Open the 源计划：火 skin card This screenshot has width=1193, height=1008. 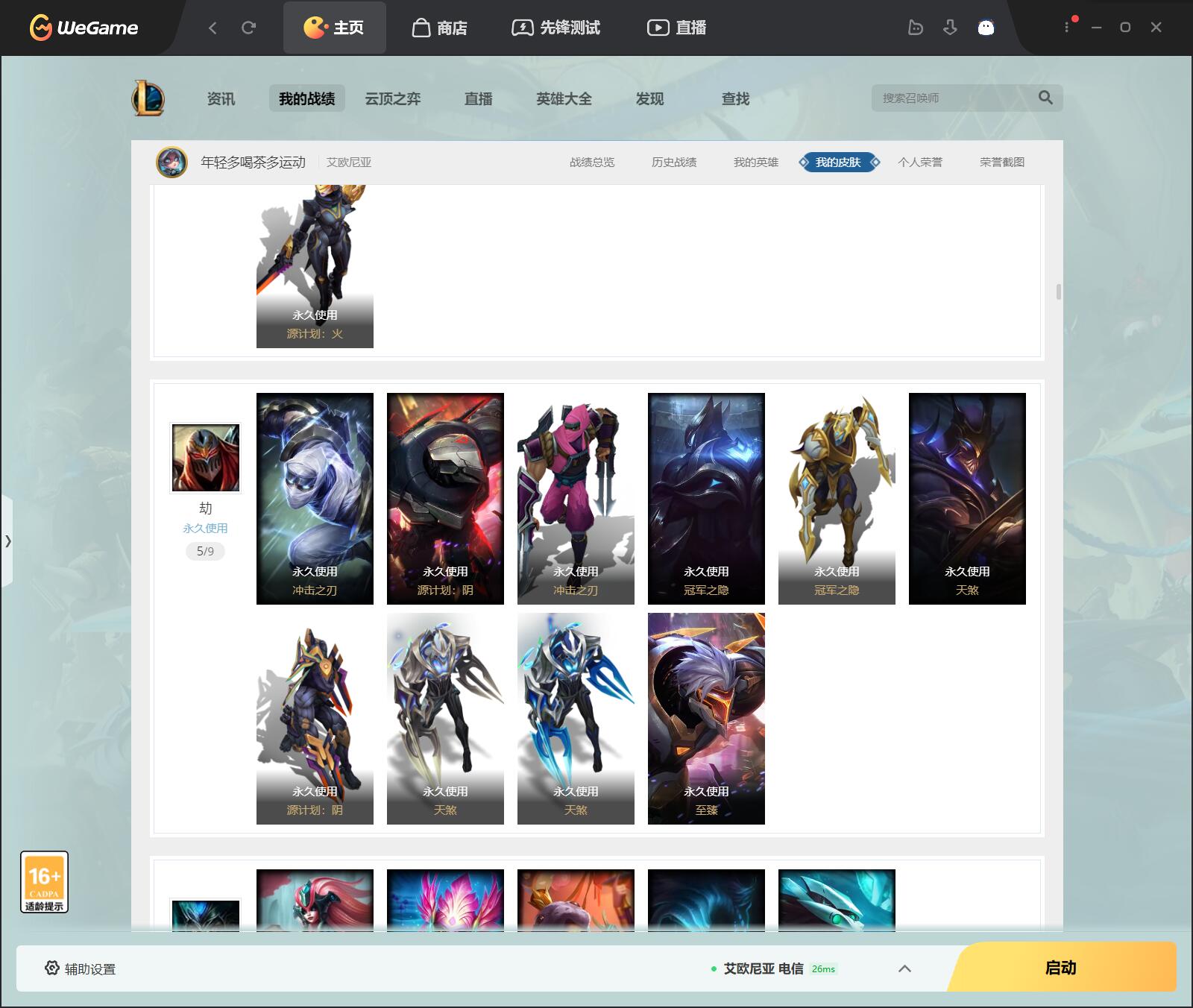tap(315, 266)
